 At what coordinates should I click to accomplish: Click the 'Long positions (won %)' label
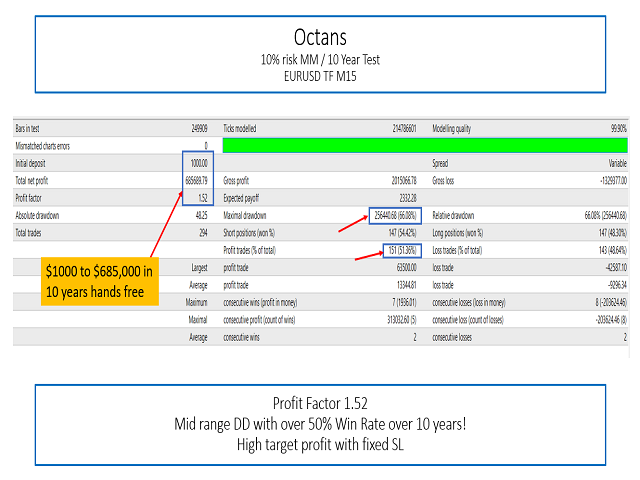[458, 233]
